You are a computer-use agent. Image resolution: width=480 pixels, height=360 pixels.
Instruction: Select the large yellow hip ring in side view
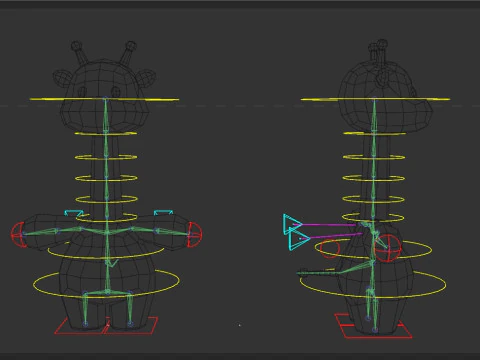pos(373,283)
